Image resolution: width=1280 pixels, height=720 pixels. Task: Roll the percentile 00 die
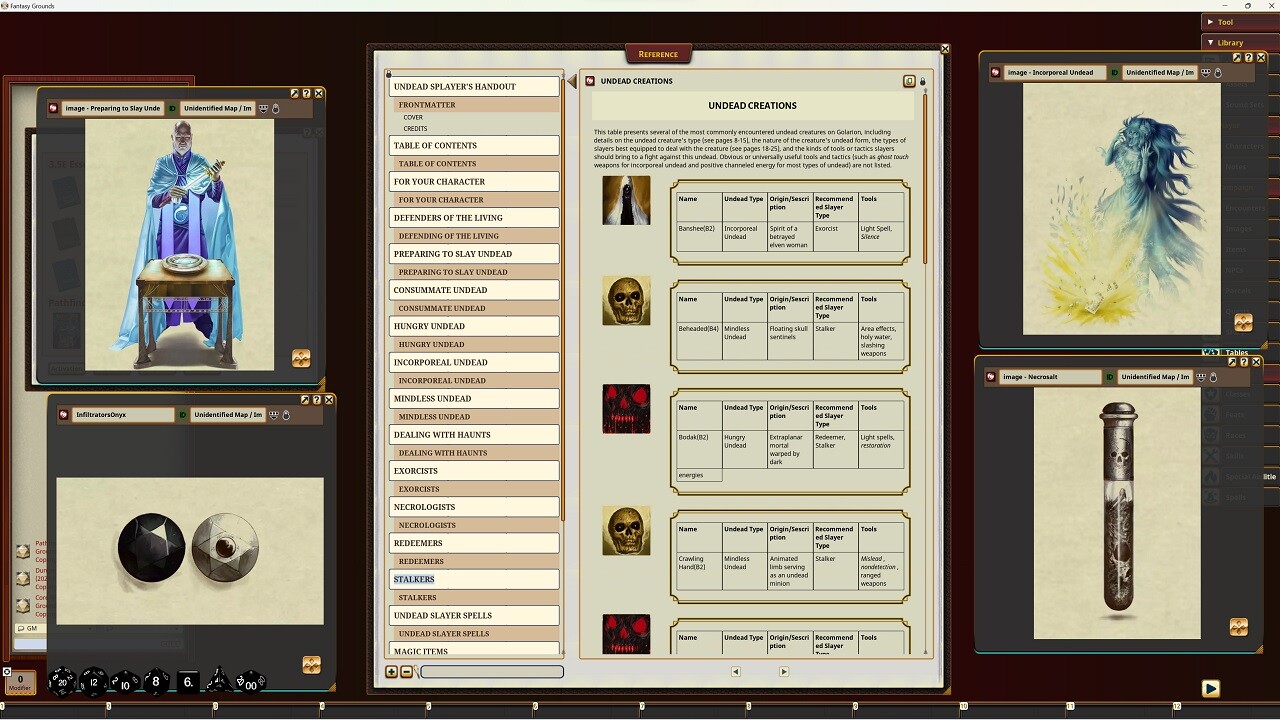coord(251,683)
